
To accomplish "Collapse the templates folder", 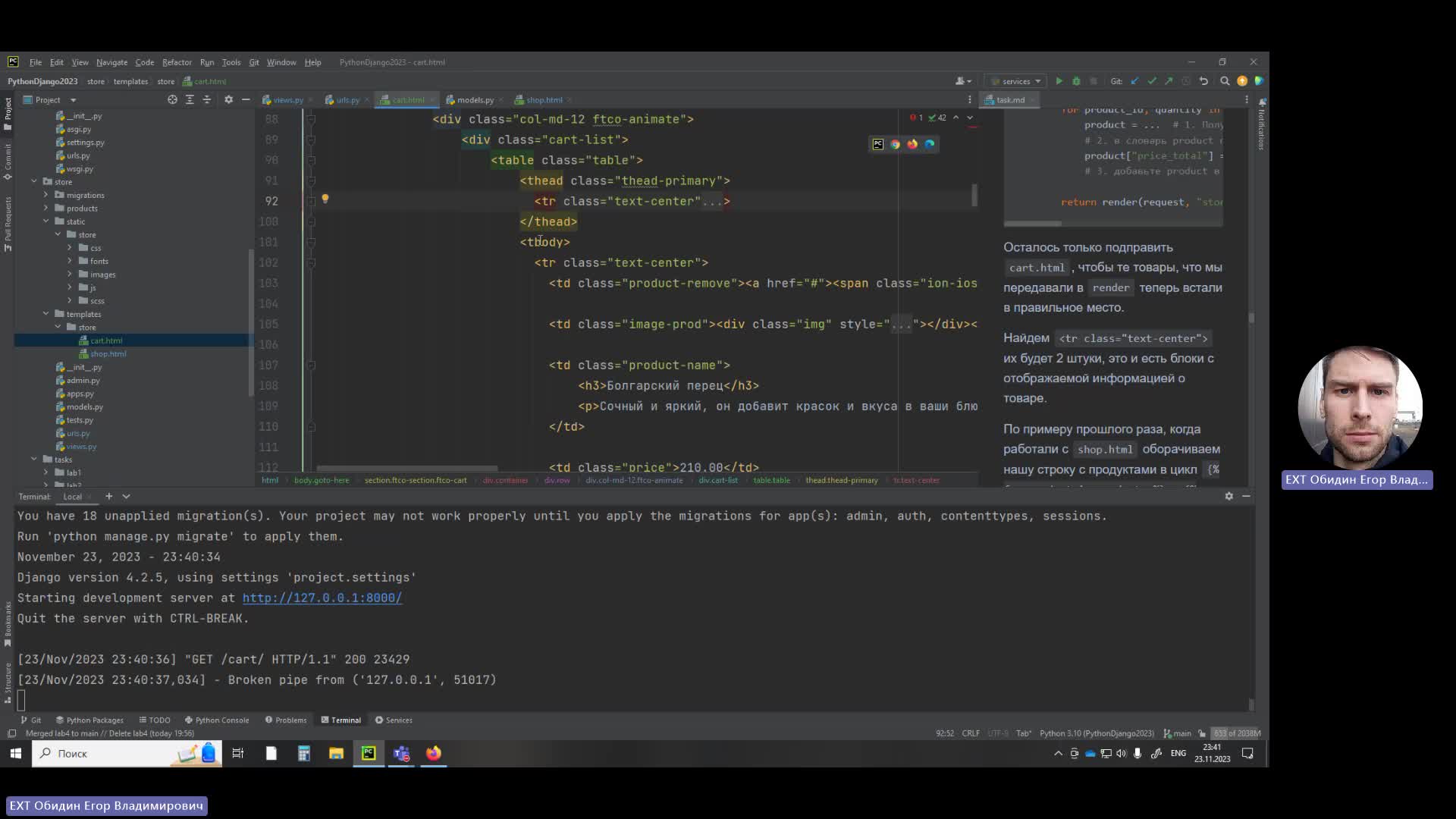I will tap(45, 314).
